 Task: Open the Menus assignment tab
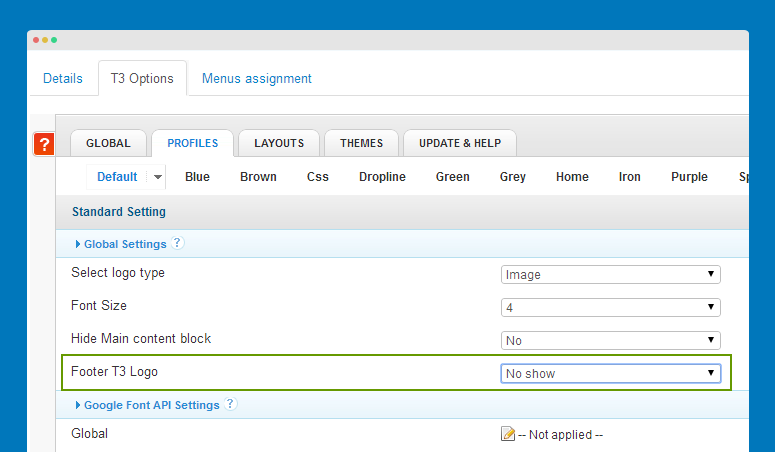[x=257, y=78]
